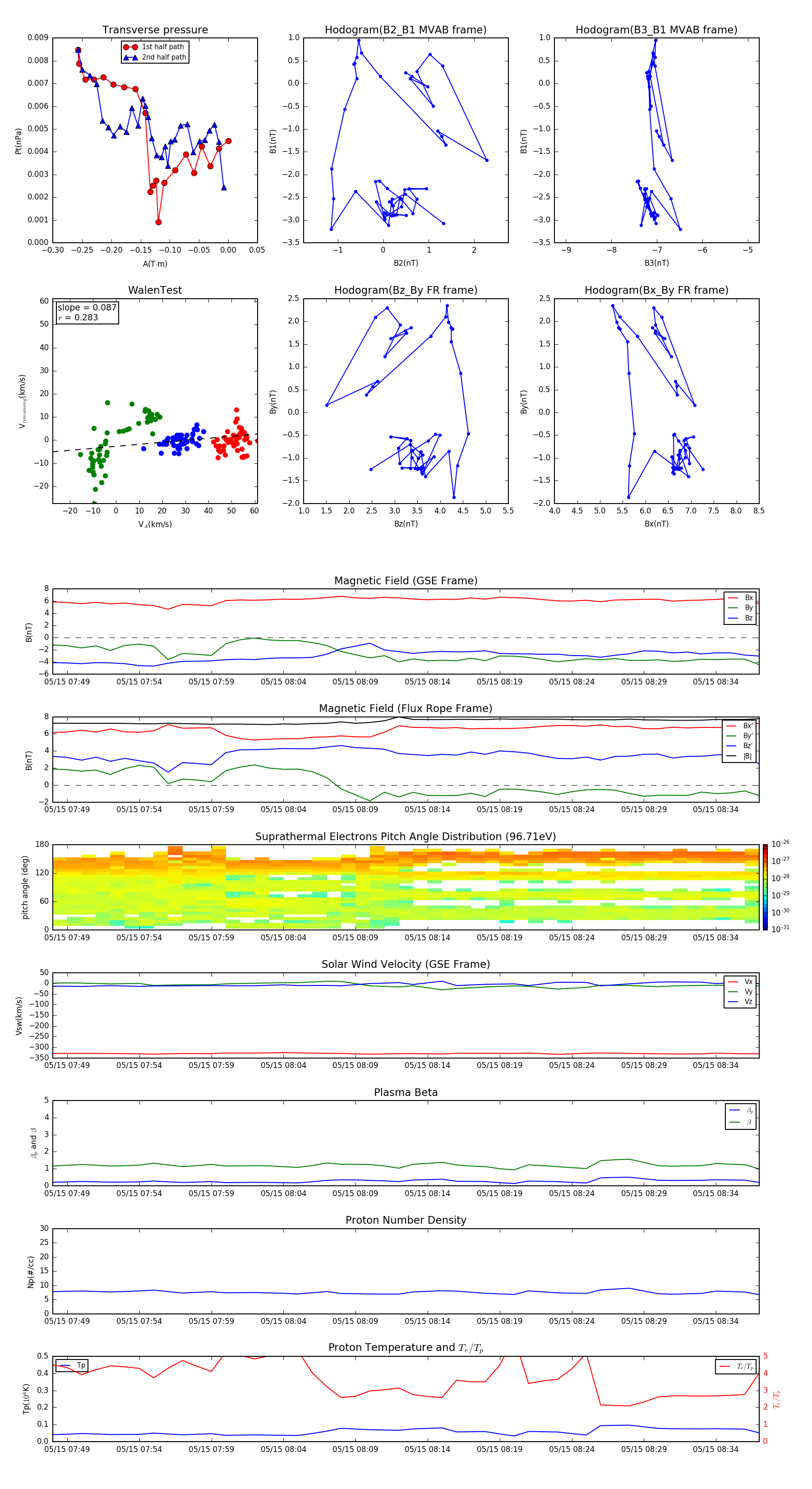Click the 'Vx' legend entry
Viewport: 812px width, 1489px height.
click(741, 981)
